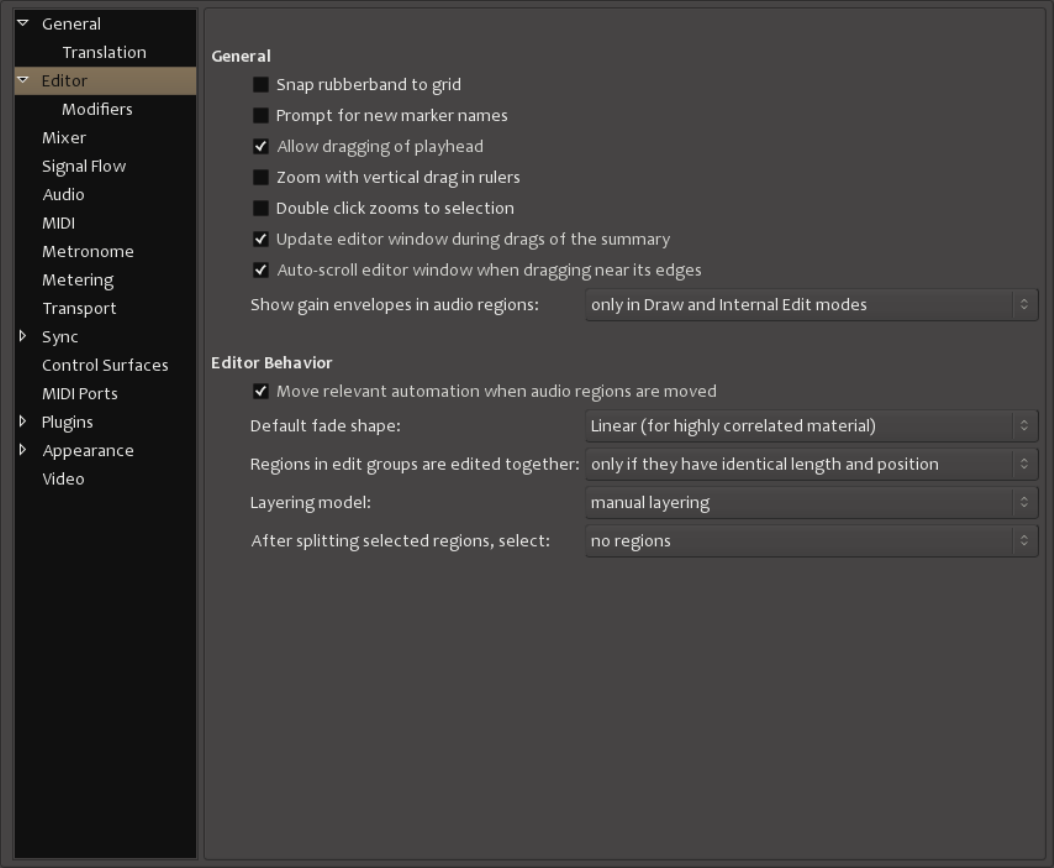Screen dimensions: 1054x868
Task: Enable Zoom with vertical drag in rulers
Action: click(x=261, y=178)
